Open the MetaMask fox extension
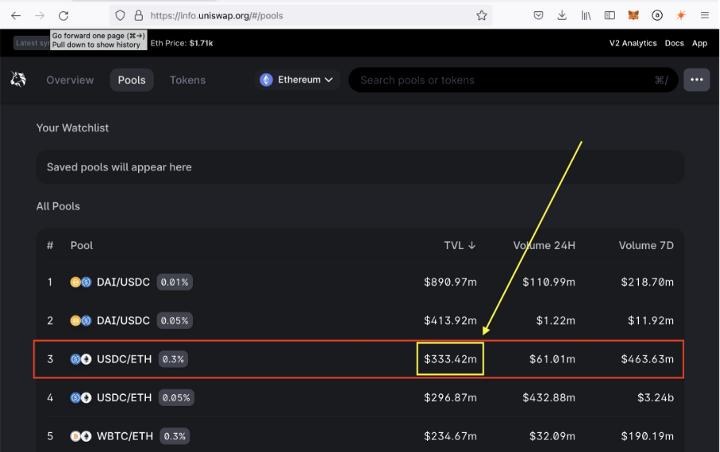Viewport: 720px width, 452px height. 633,16
